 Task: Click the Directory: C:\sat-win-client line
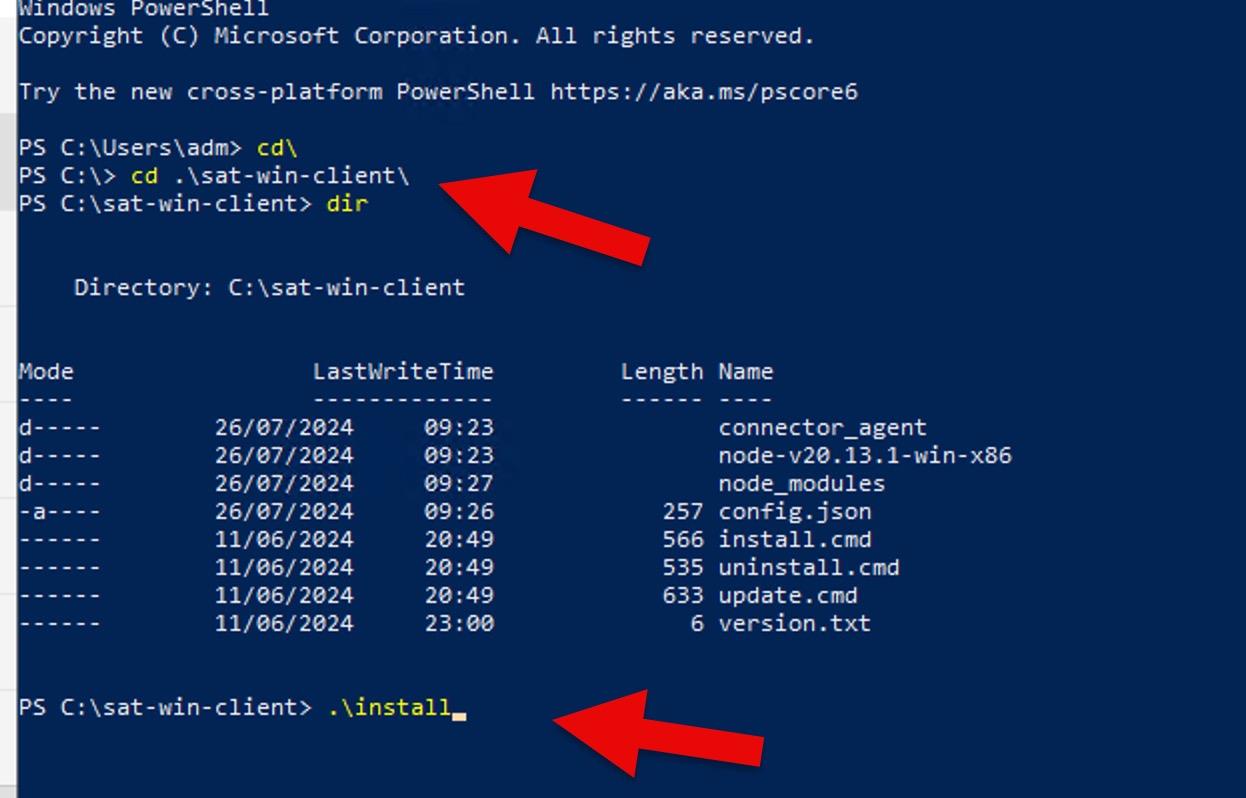(269, 288)
